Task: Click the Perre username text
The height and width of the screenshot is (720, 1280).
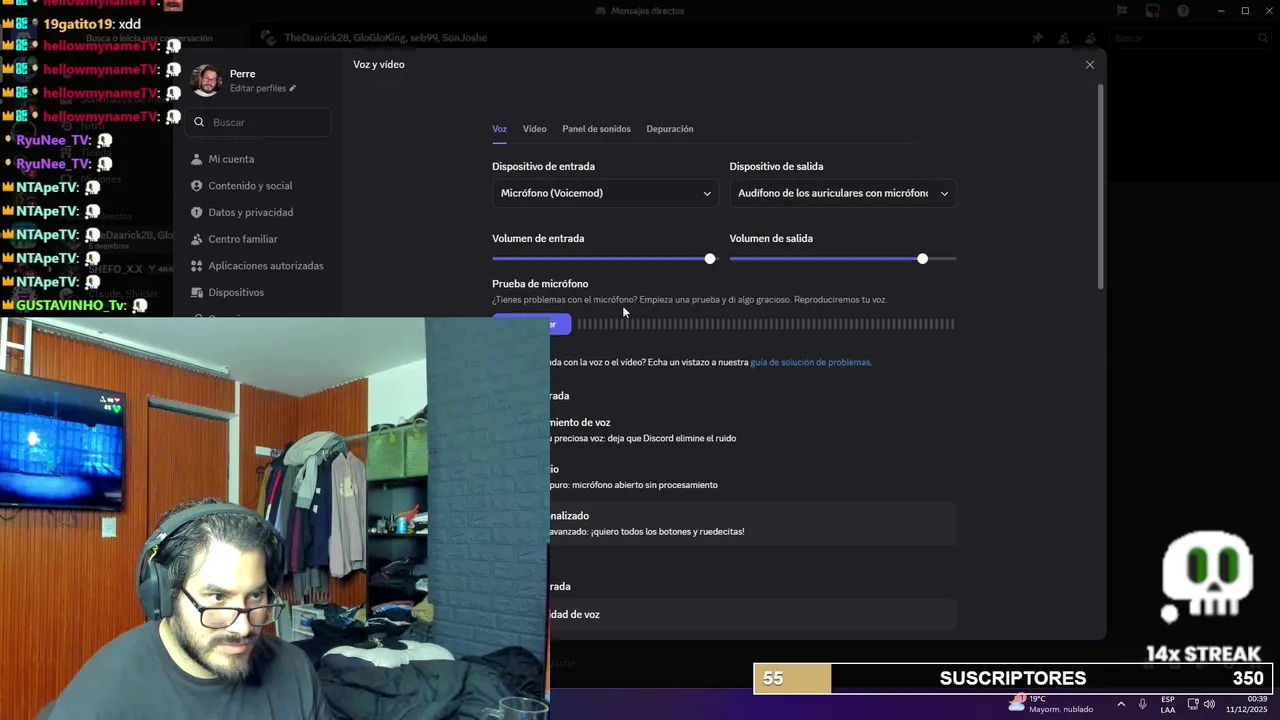Action: tap(242, 74)
